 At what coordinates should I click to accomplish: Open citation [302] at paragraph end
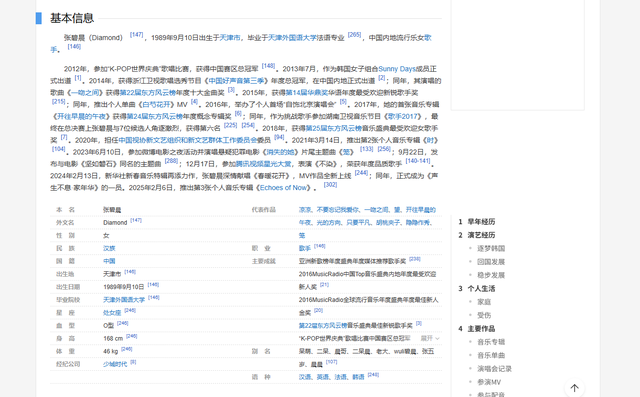[330, 184]
